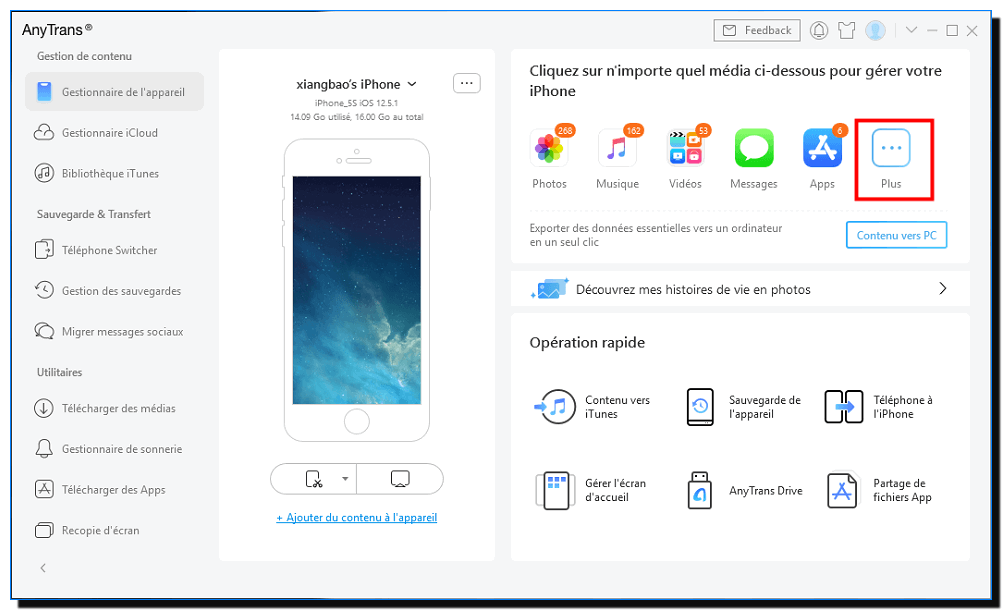Image resolution: width=1003 pixels, height=611 pixels.
Task: Click the Feedback button
Action: pos(757,31)
